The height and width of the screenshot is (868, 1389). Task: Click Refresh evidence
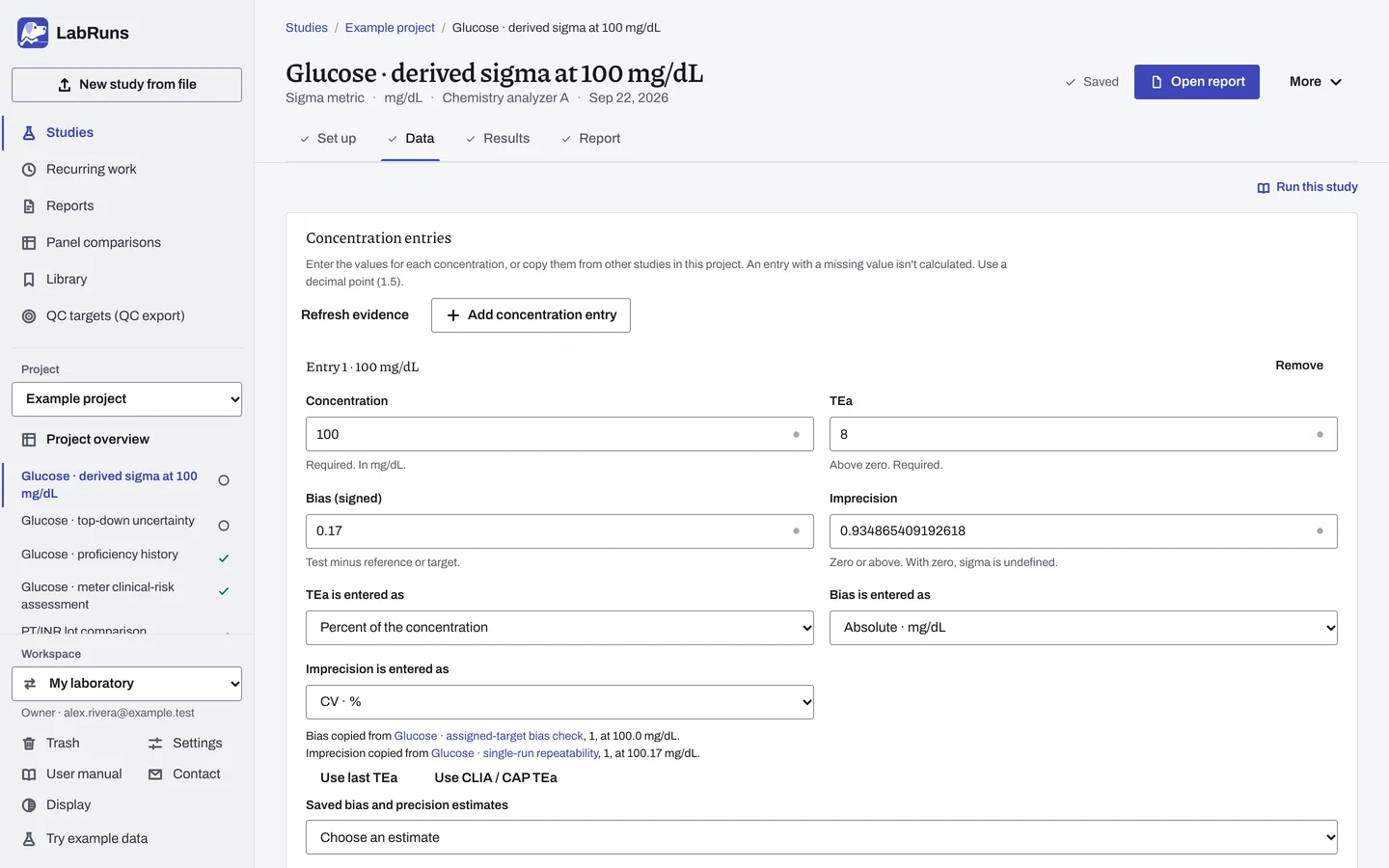pyautogui.click(x=355, y=315)
